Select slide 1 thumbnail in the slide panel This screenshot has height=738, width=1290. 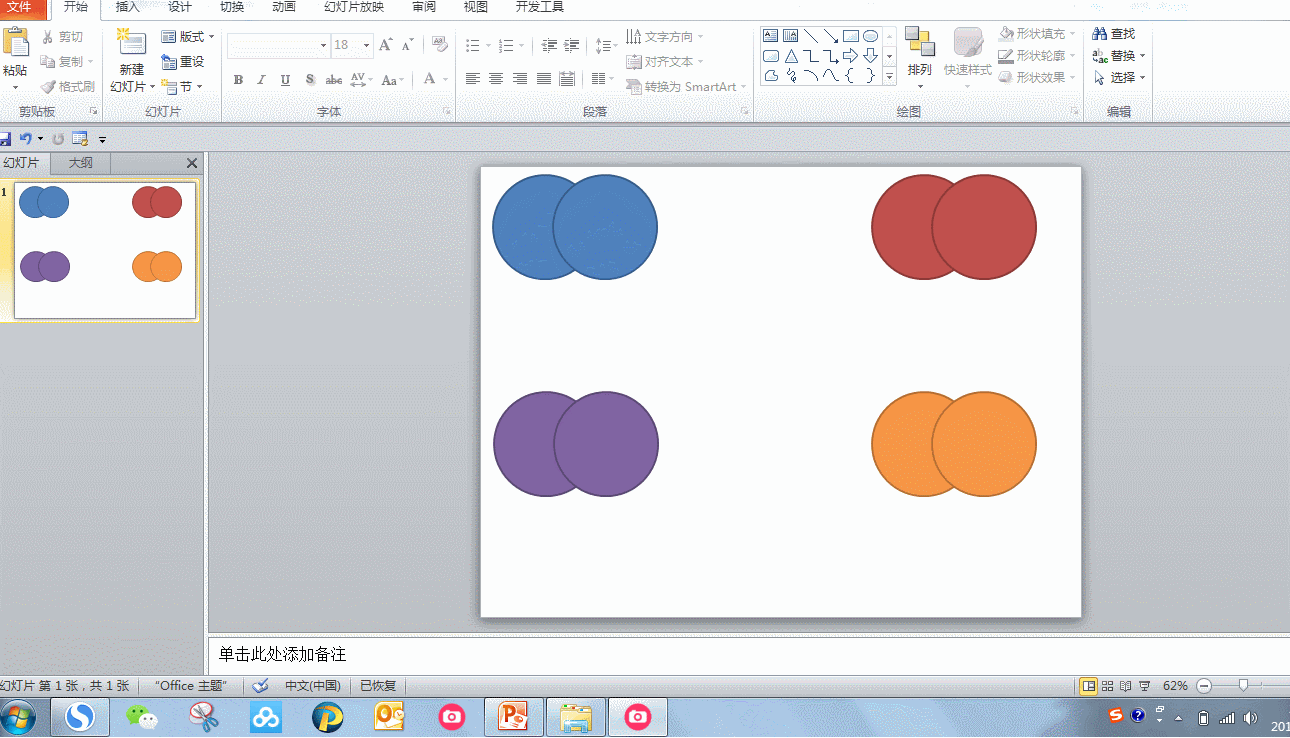click(x=105, y=250)
